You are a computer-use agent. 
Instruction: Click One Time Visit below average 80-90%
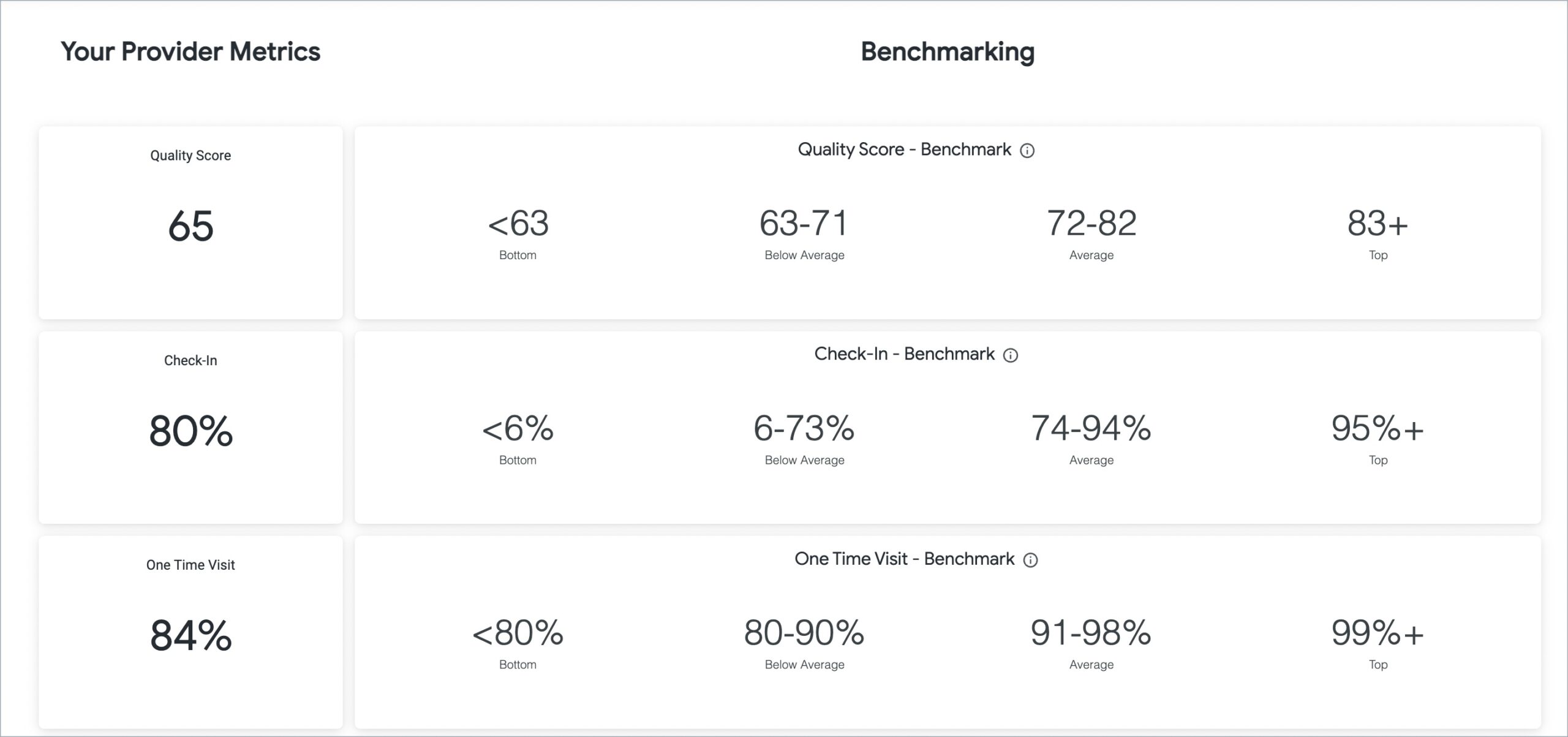click(804, 633)
